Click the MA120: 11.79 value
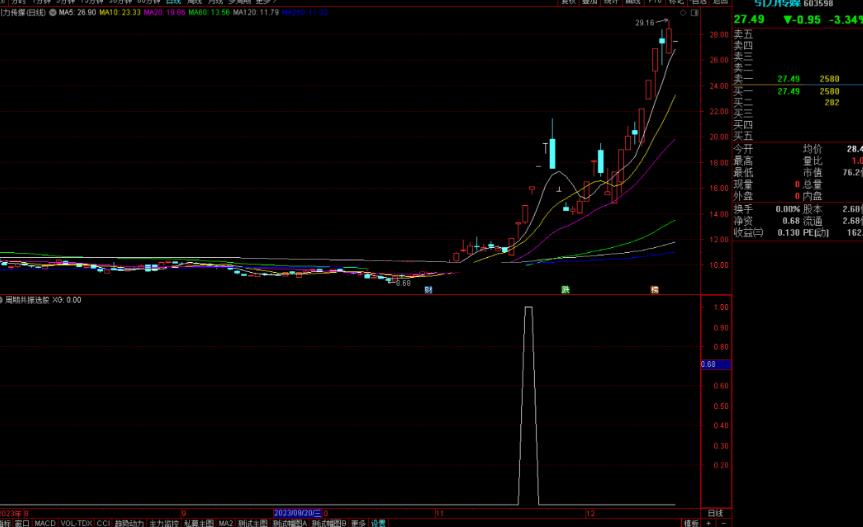Image resolution: width=863 pixels, height=527 pixels. pyautogui.click(x=256, y=12)
